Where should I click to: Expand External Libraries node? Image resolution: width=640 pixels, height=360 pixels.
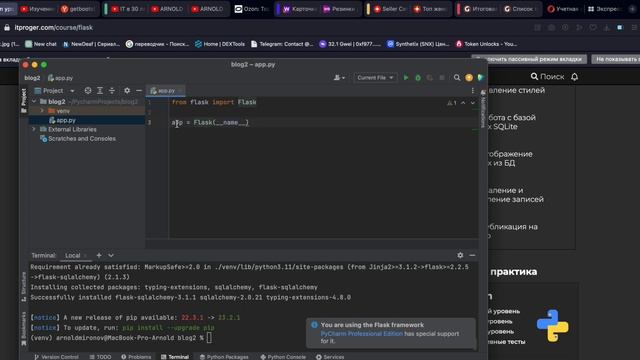[34, 129]
